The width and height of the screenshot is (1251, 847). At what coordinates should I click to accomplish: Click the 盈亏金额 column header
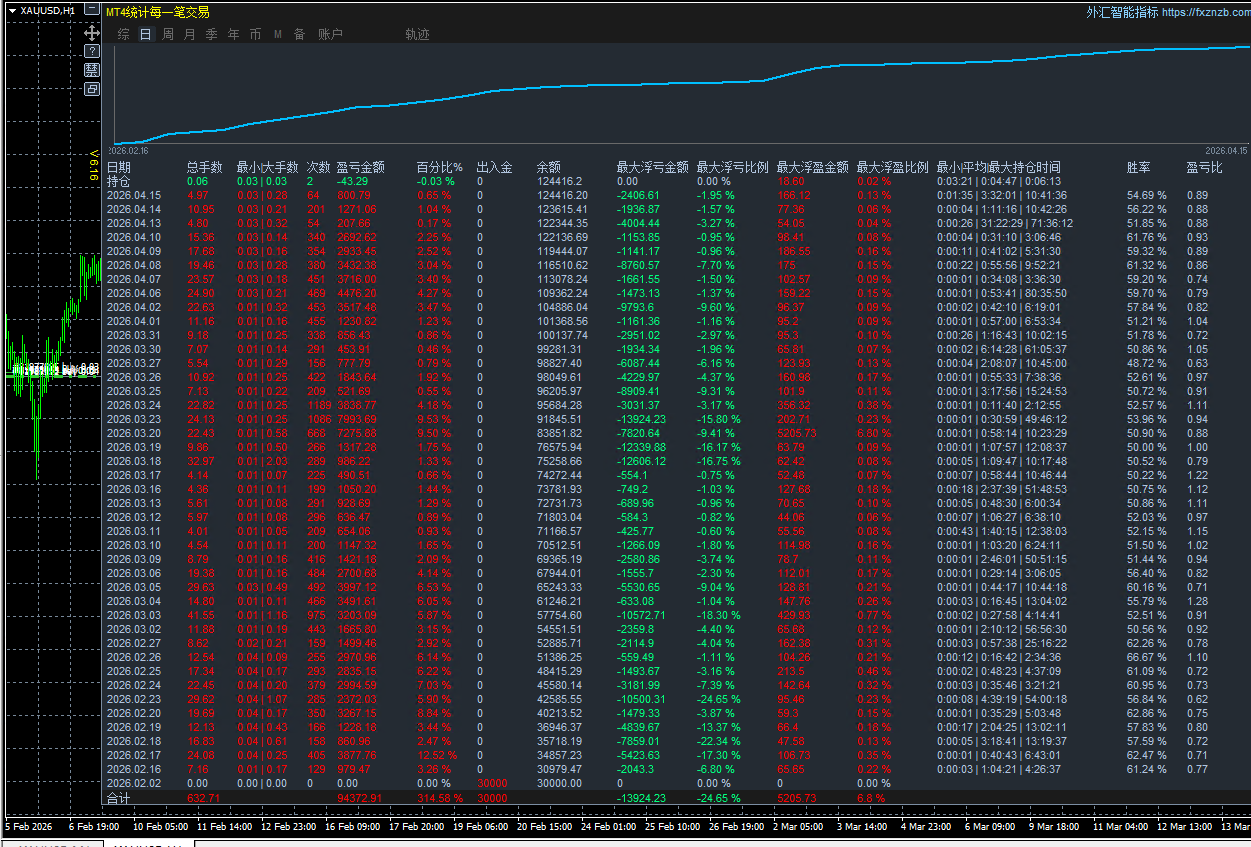(x=360, y=167)
